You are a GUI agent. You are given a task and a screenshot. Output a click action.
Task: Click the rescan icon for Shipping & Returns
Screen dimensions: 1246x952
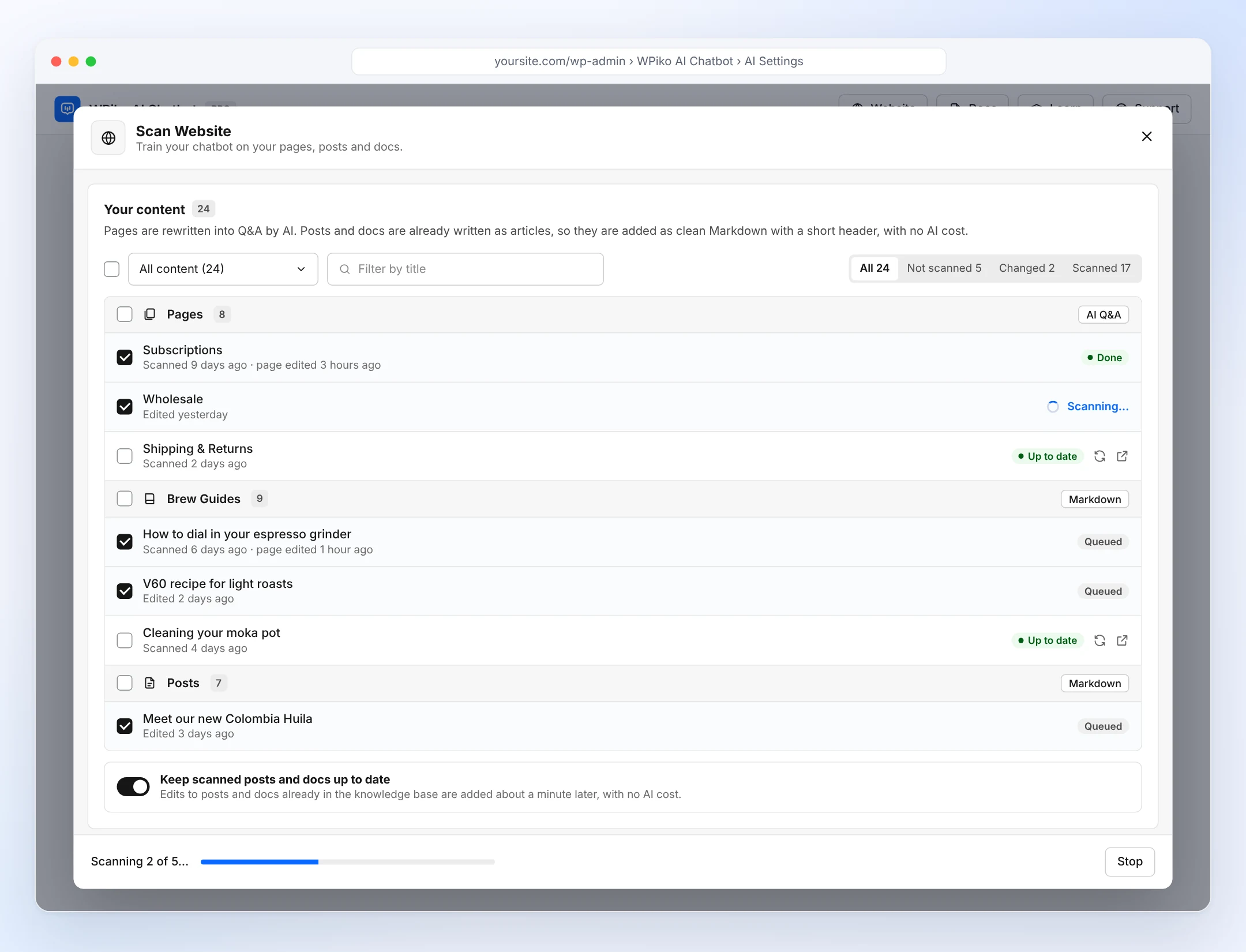point(1099,456)
